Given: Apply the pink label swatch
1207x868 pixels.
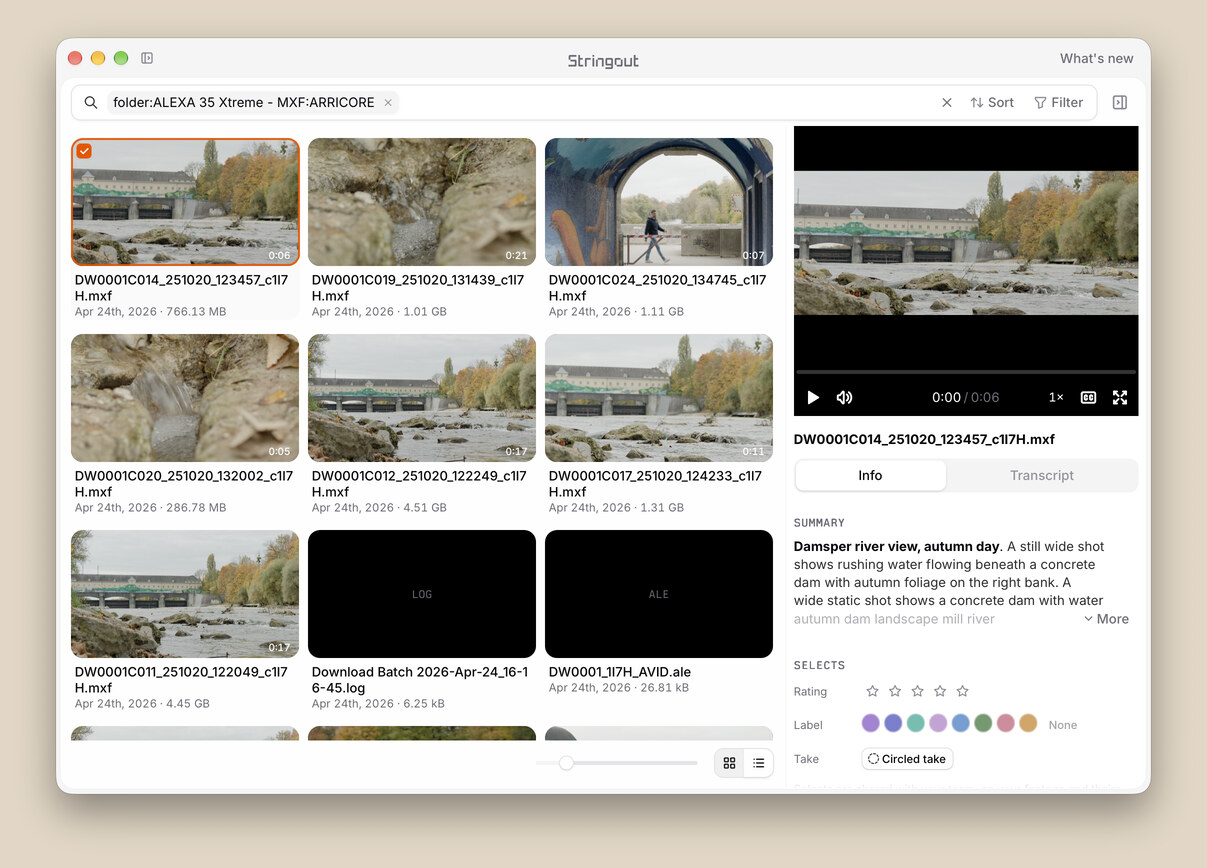Looking at the screenshot, I should 1006,723.
